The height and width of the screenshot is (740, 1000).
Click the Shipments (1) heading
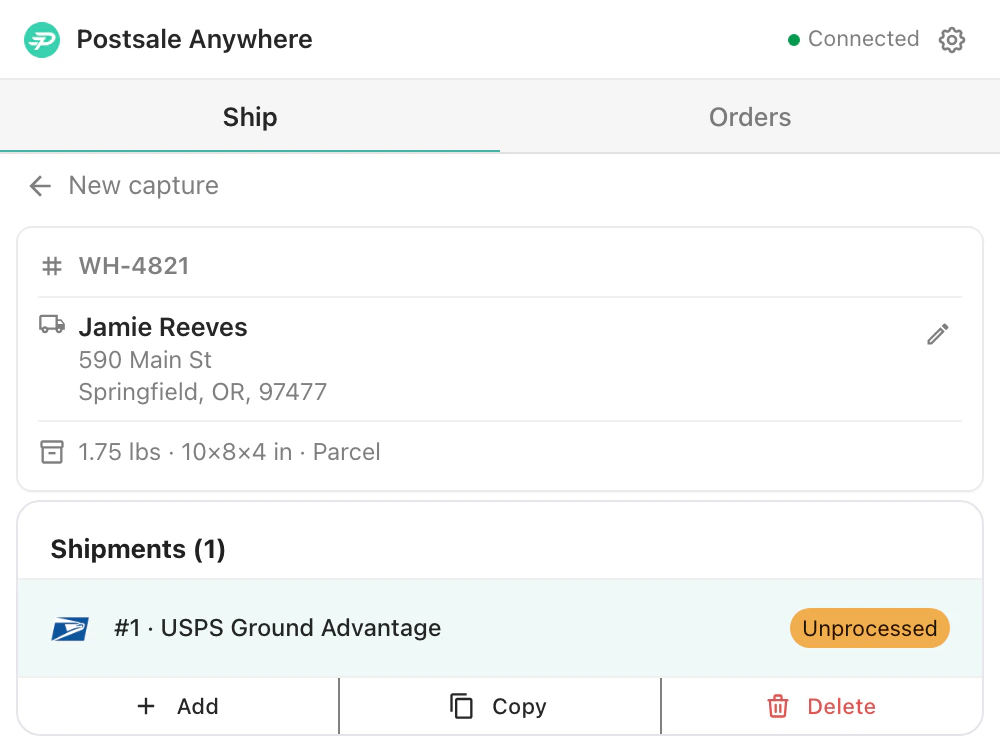point(138,549)
